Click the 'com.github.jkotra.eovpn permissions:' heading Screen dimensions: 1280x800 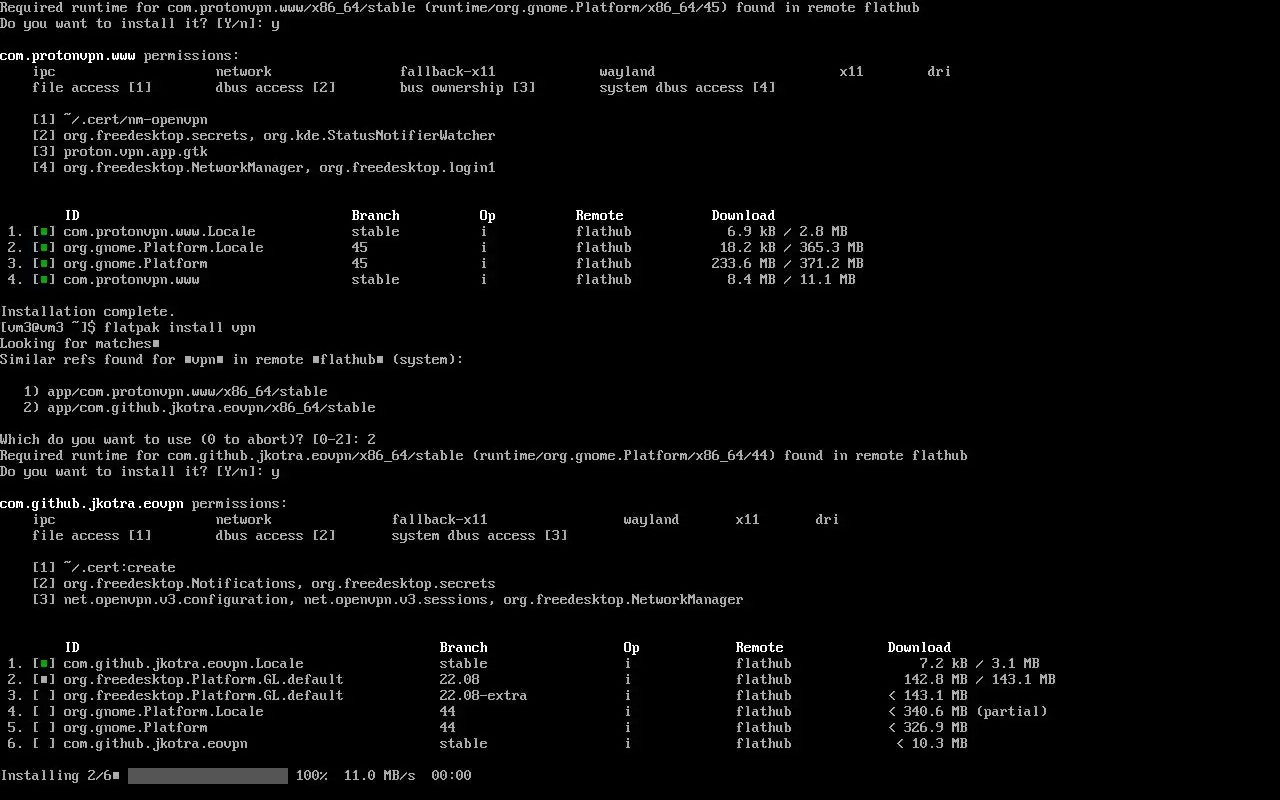point(144,504)
